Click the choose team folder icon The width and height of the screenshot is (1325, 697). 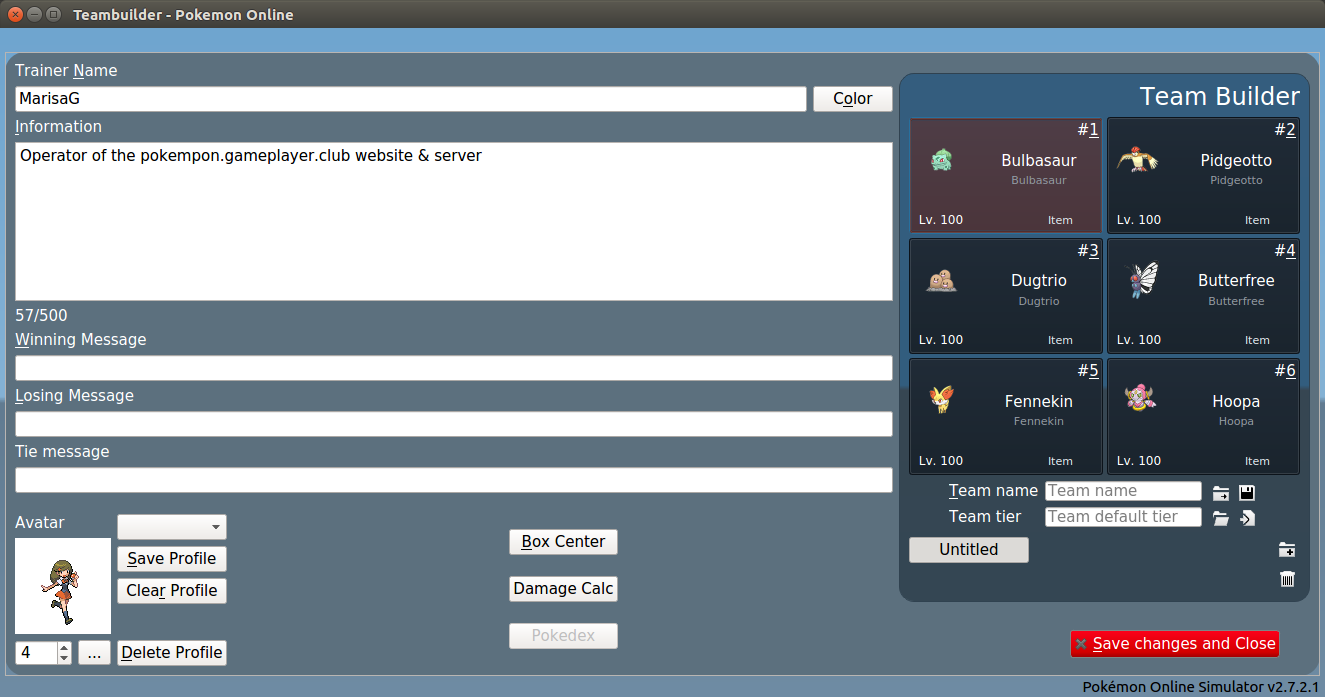pos(1221,492)
